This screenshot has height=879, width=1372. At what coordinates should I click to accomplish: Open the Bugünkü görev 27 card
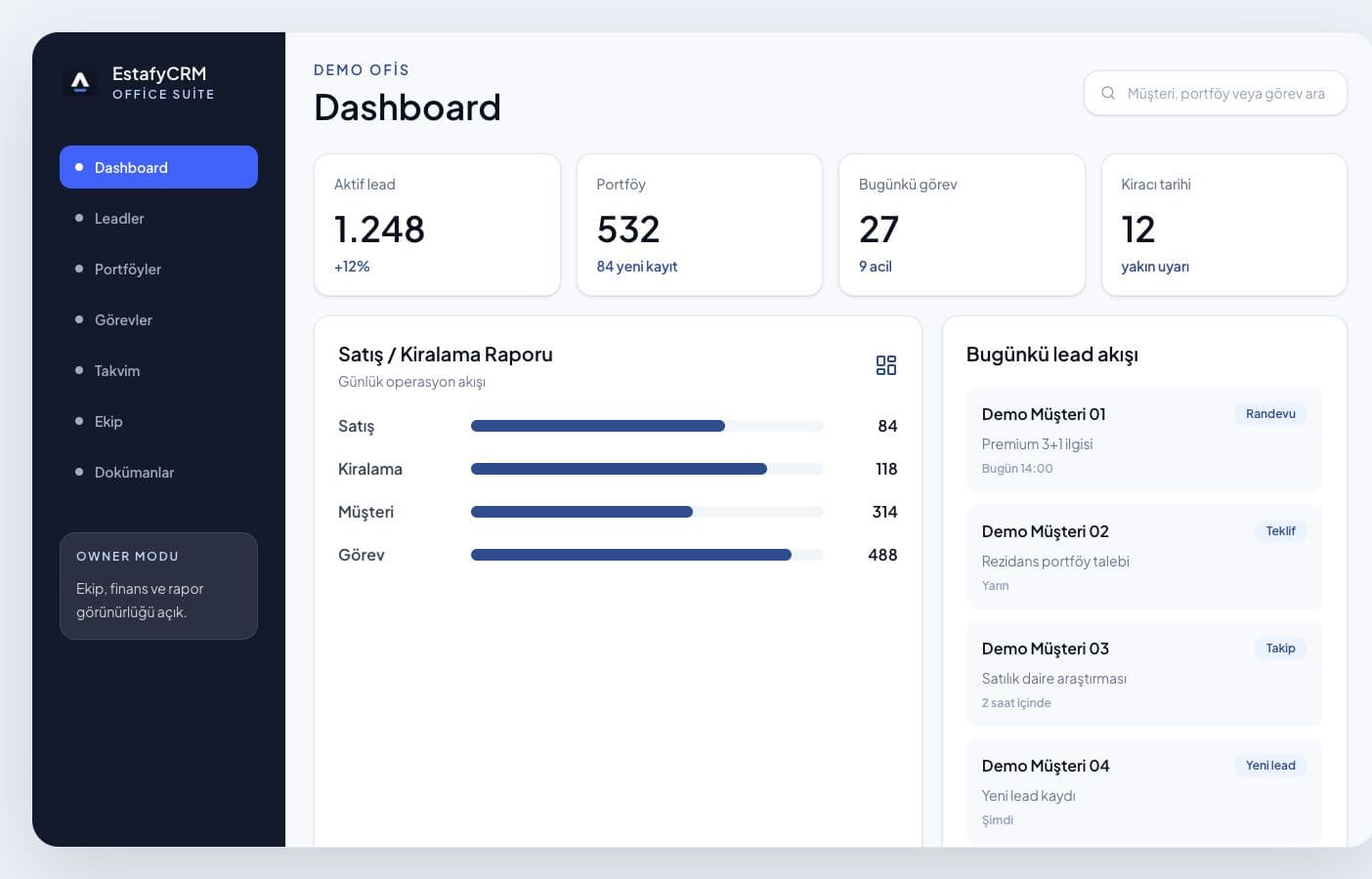(x=962, y=225)
